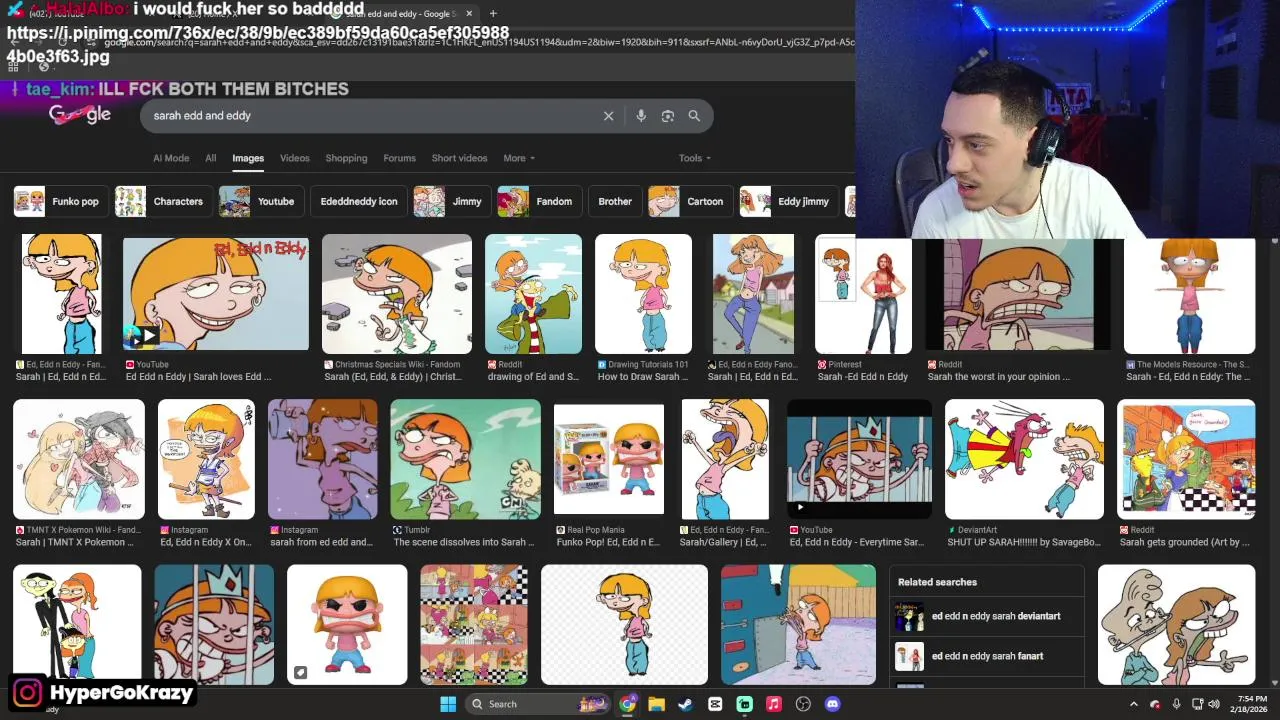1280x720 pixels.
Task: Open 'The scene dissolves into Sarah' Tumblr result
Action: 465,460
